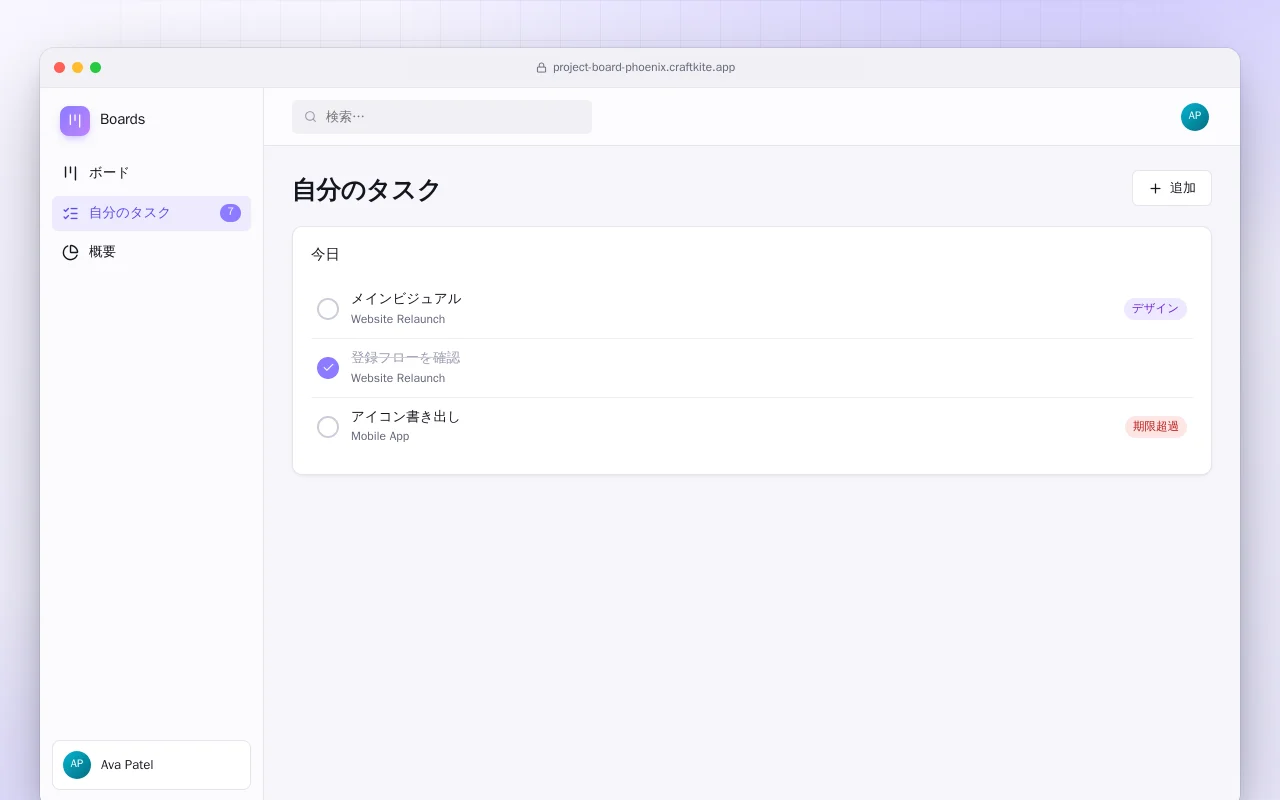Click the 7 count badge in sidebar

(x=230, y=213)
